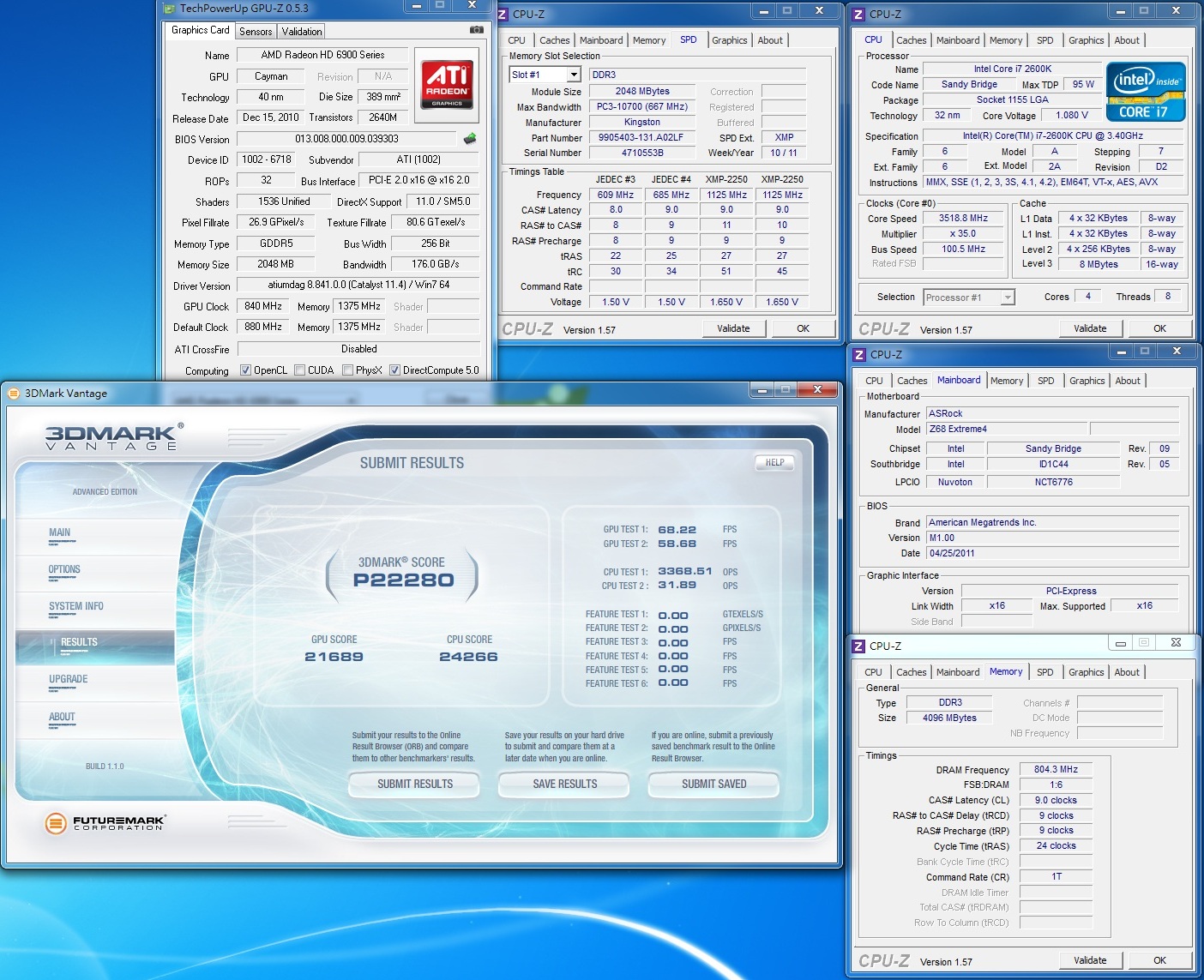Click the GPU-Z title bar icon

(x=168, y=9)
